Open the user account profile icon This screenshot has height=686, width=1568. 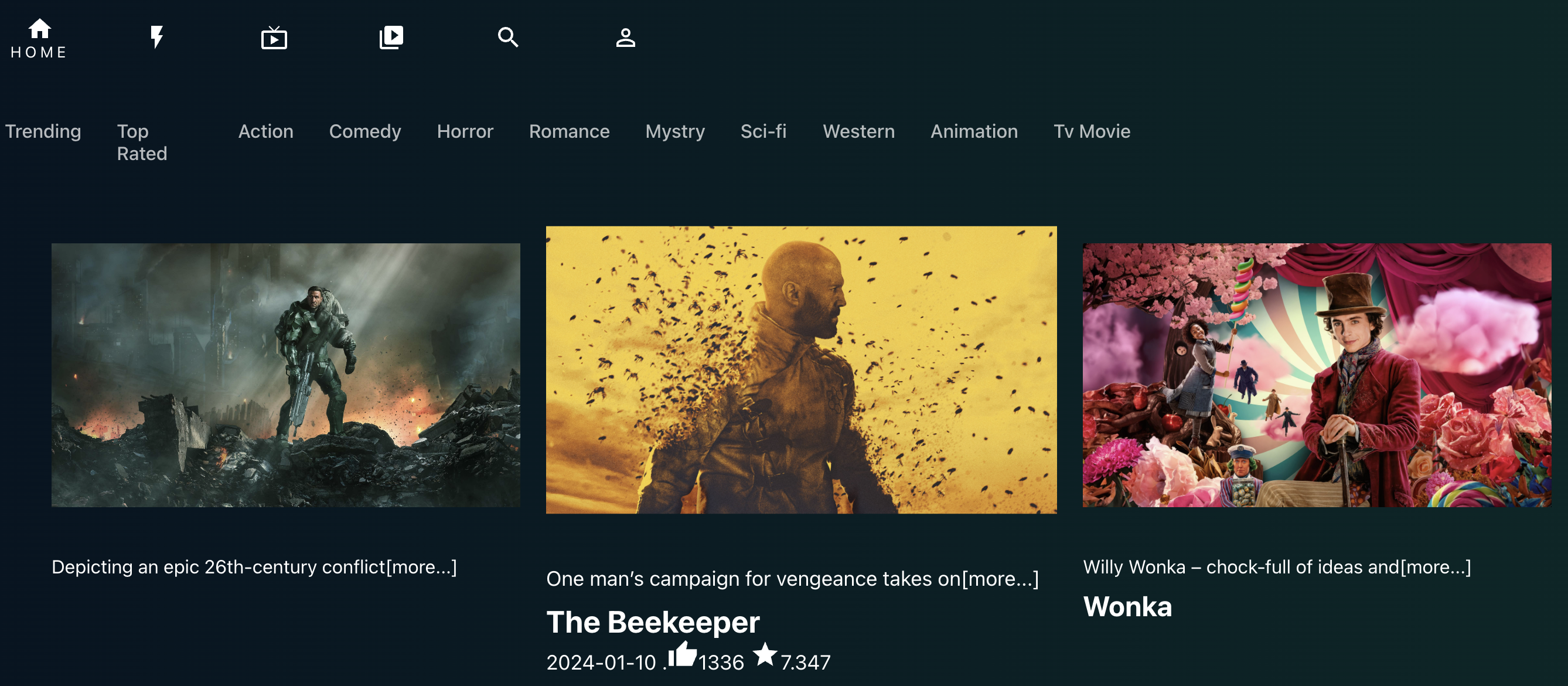[x=626, y=37]
